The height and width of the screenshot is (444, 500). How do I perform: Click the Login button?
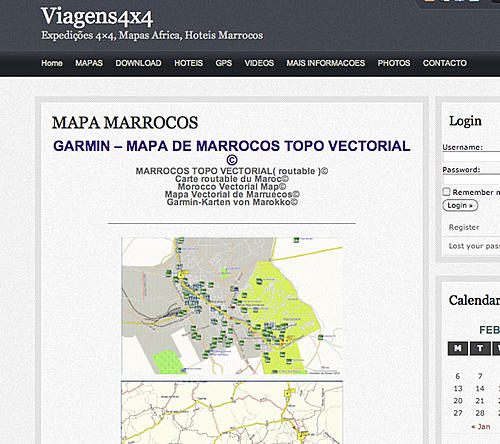tap(460, 205)
